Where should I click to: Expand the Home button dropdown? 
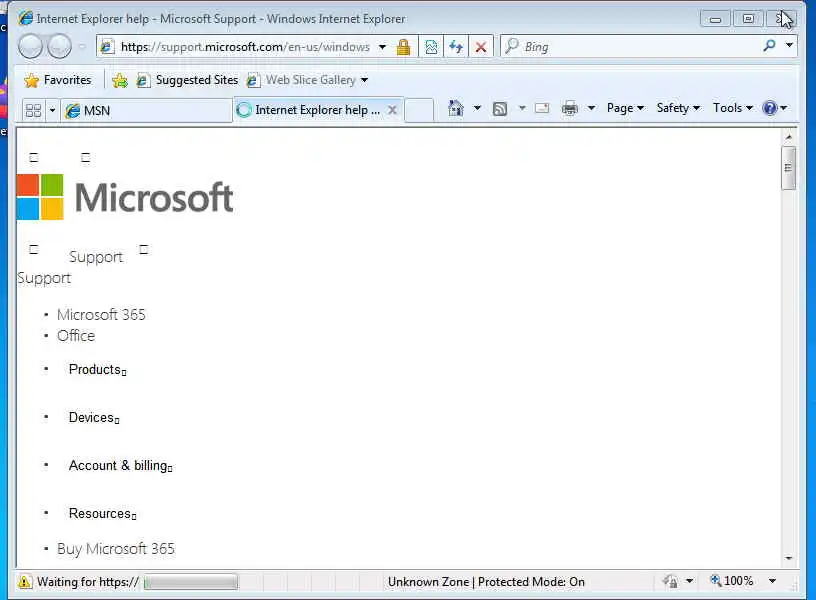coord(477,108)
